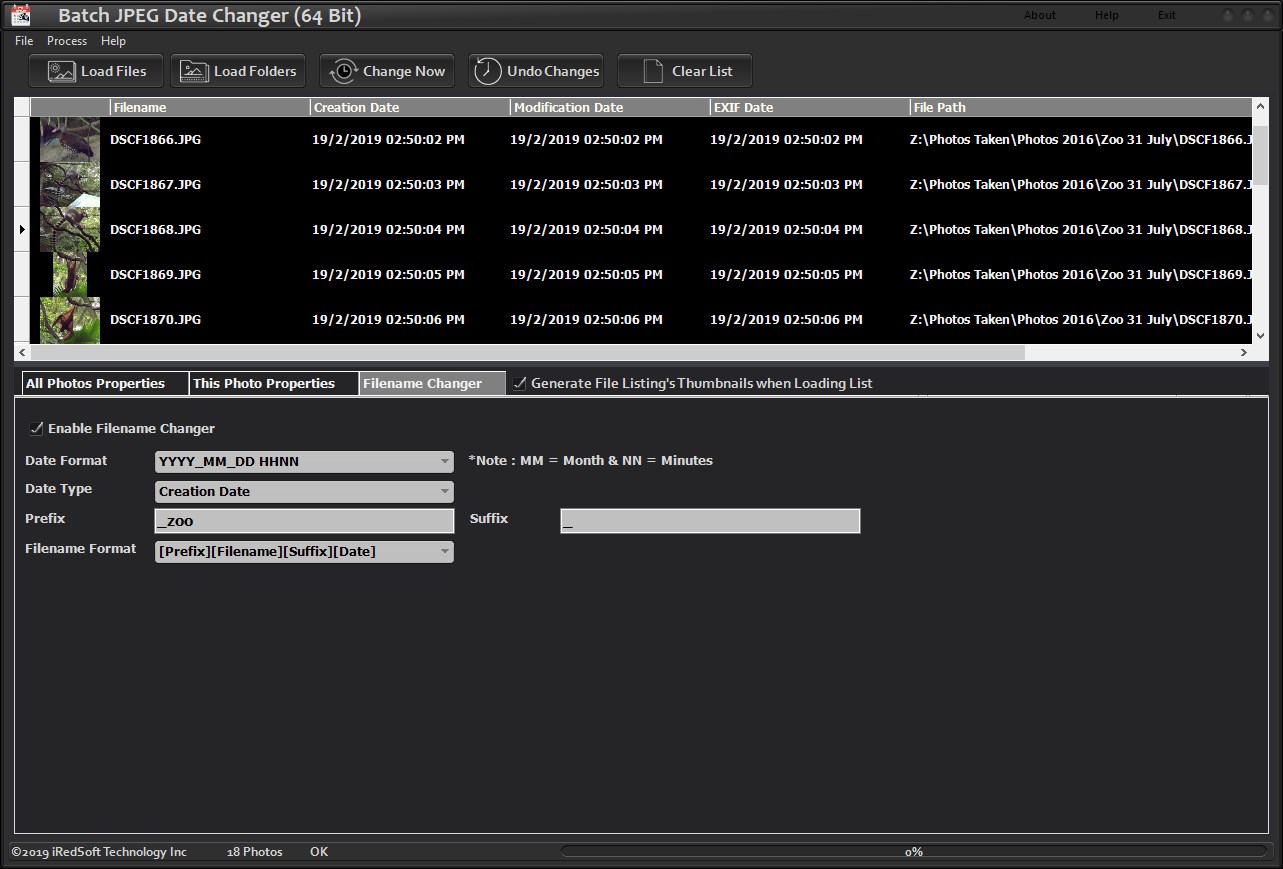The height and width of the screenshot is (869, 1283).
Task: Click into the Suffix input field
Action: [710, 521]
